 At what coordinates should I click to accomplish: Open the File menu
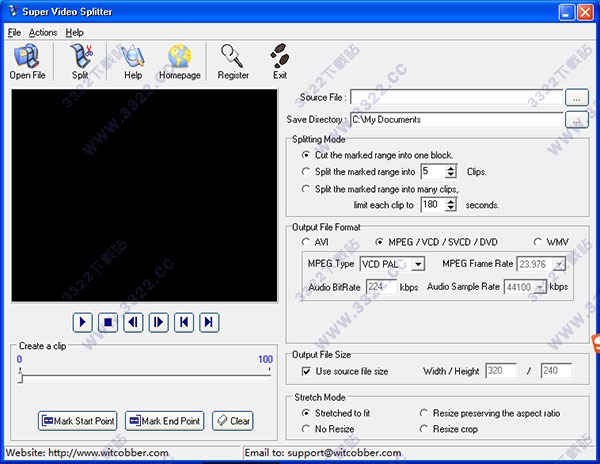(x=14, y=32)
